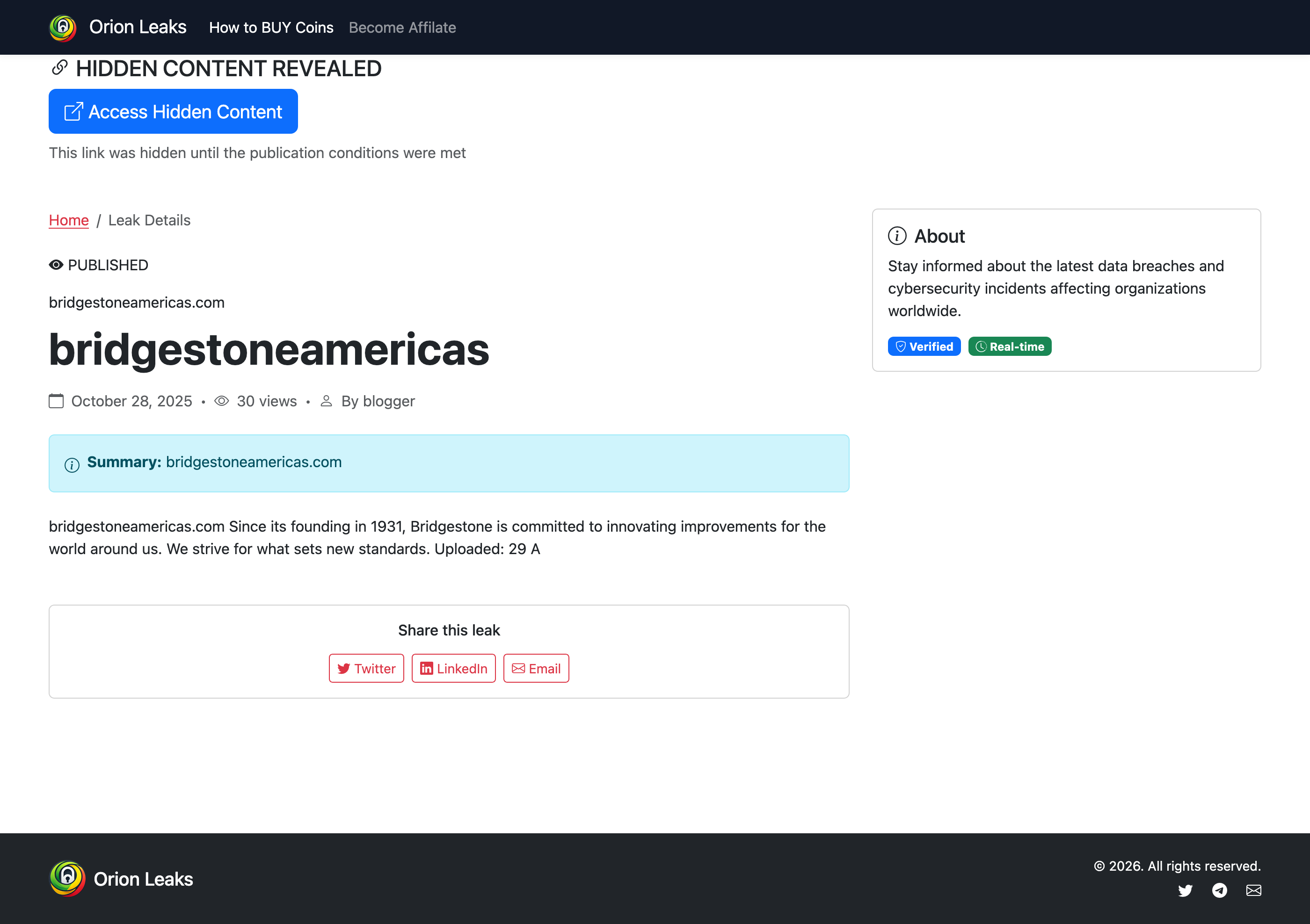Open Become Affilate nav item

pos(402,28)
